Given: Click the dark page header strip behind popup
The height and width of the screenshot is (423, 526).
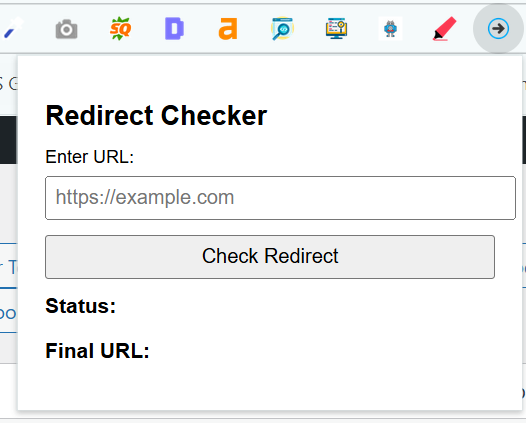Looking at the screenshot, I should pyautogui.click(x=8, y=140).
